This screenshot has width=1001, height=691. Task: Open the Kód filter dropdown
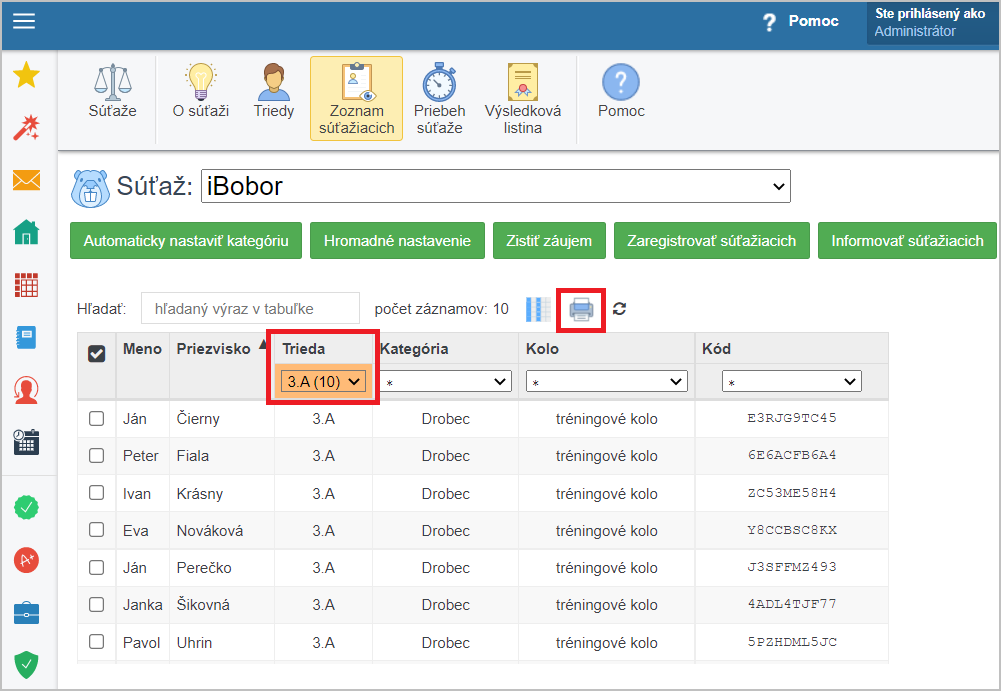tap(792, 382)
